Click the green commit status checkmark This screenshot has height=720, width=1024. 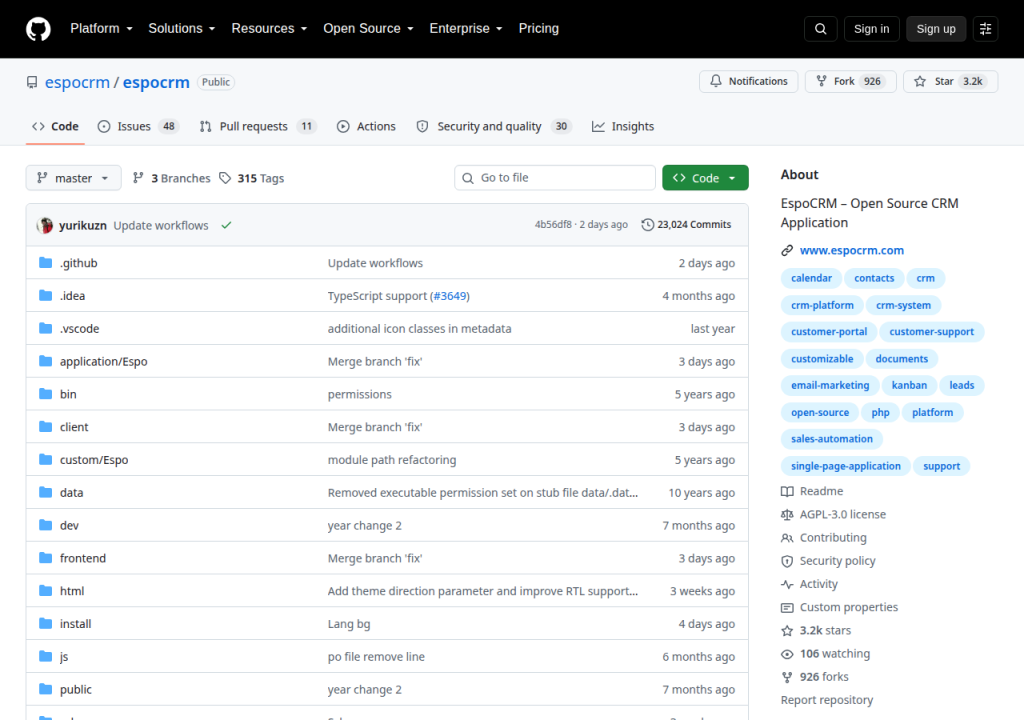tap(226, 225)
